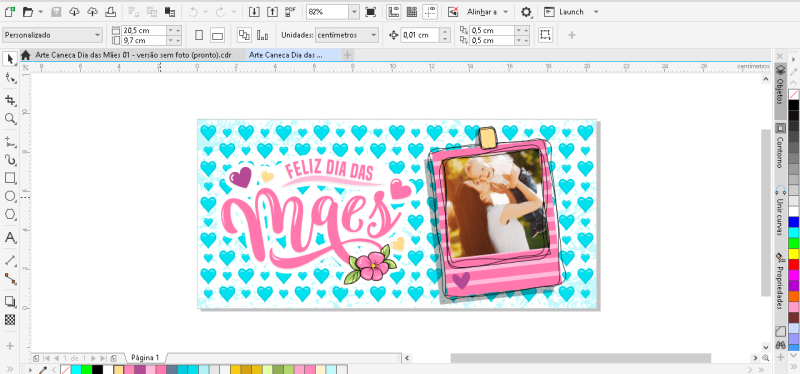Expand the Launch dropdown
The image size is (800, 374).
596,12
